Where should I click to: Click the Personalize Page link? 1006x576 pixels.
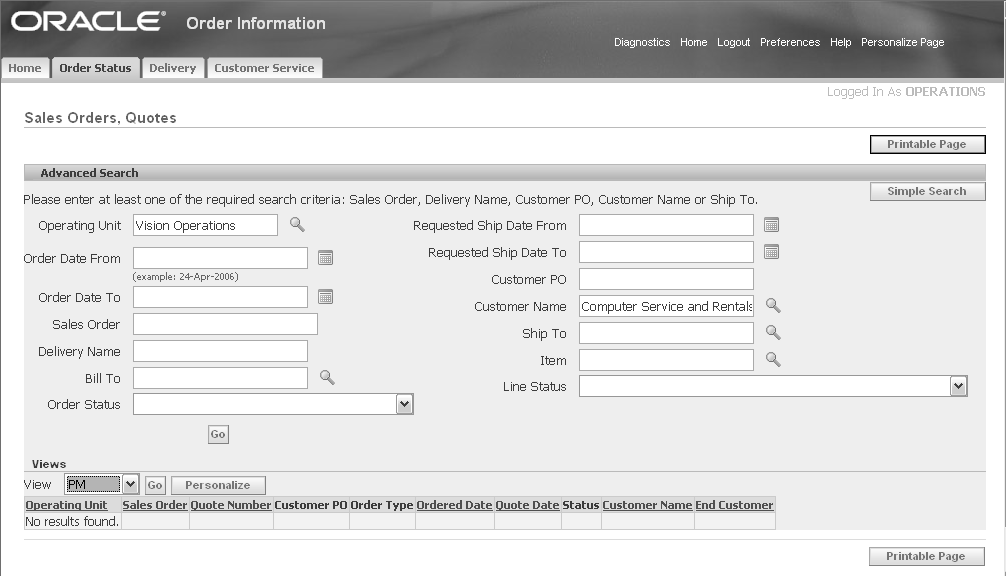(x=903, y=42)
